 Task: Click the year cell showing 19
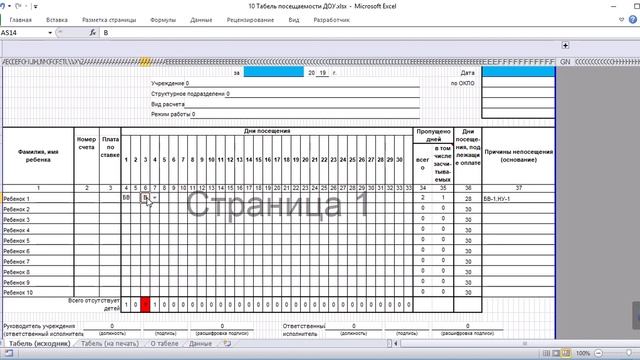(322, 73)
